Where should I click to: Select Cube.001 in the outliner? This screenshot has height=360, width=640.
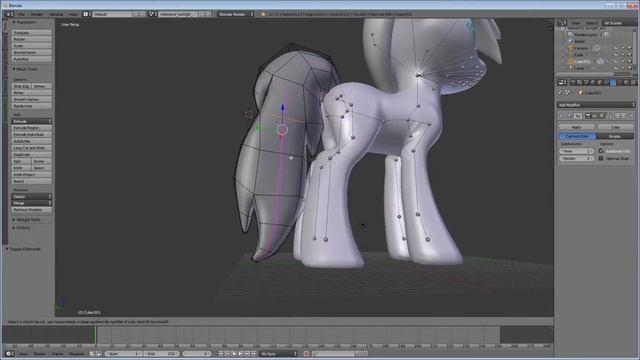pos(582,61)
